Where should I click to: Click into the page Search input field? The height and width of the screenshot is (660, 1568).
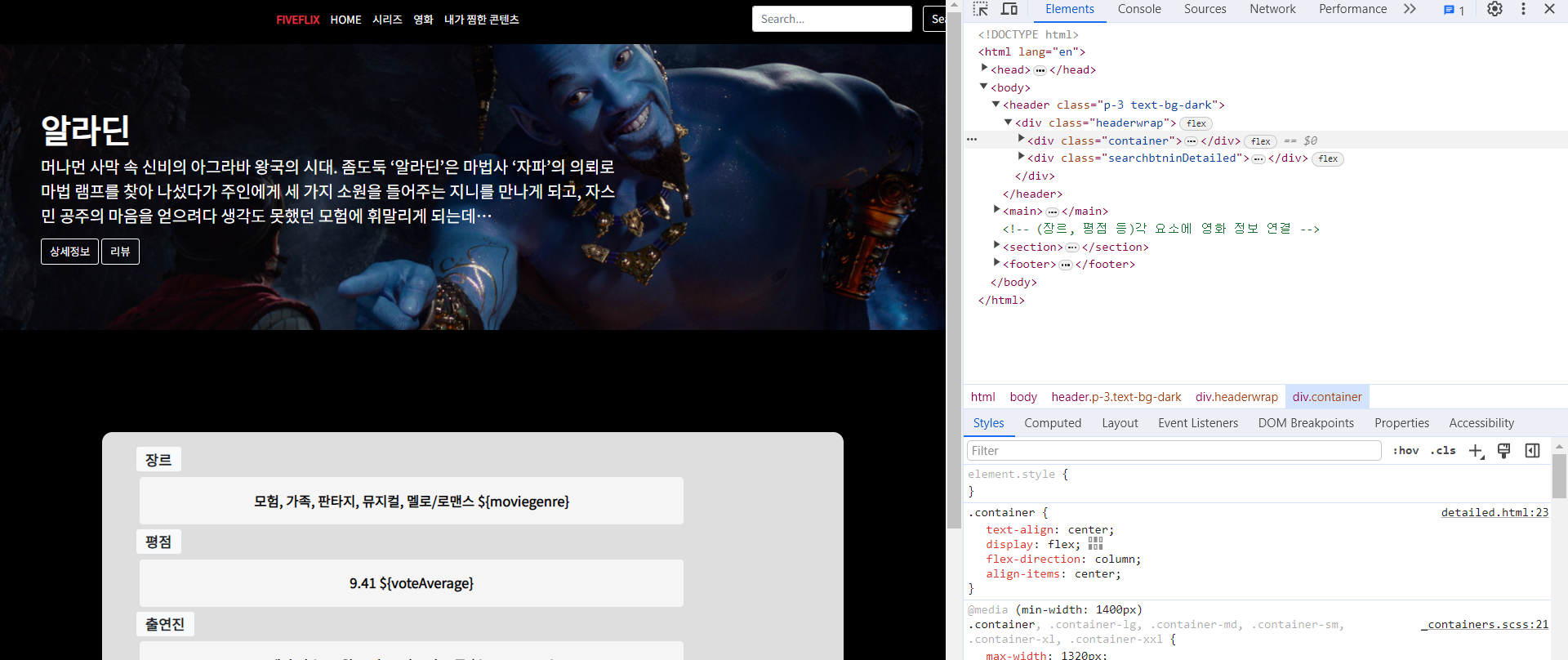[831, 19]
